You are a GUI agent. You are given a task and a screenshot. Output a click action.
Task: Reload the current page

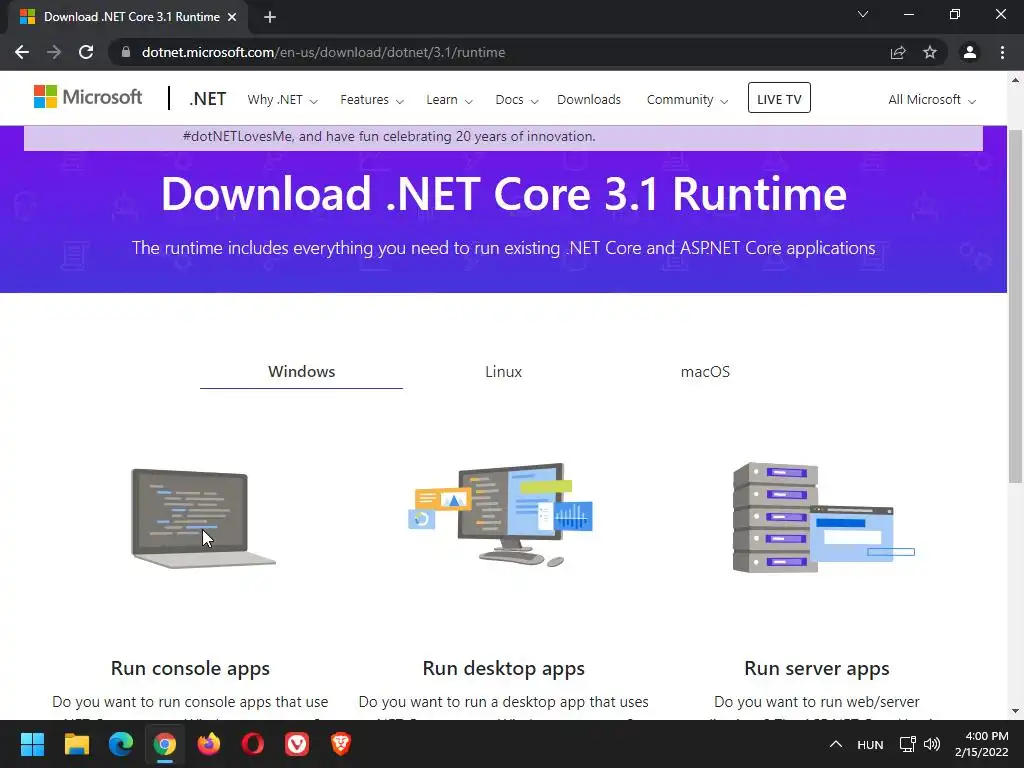(x=86, y=52)
